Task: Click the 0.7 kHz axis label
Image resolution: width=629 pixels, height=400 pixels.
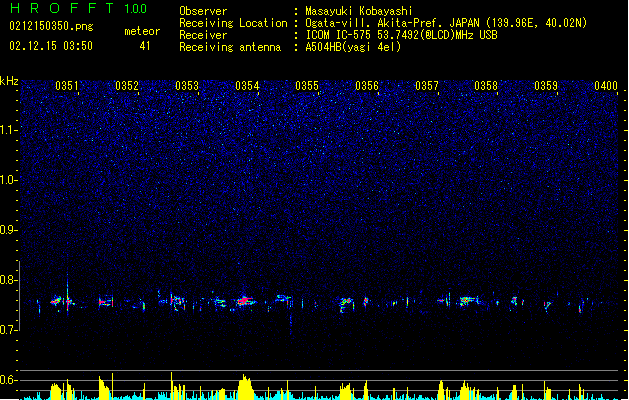Action: point(8,330)
